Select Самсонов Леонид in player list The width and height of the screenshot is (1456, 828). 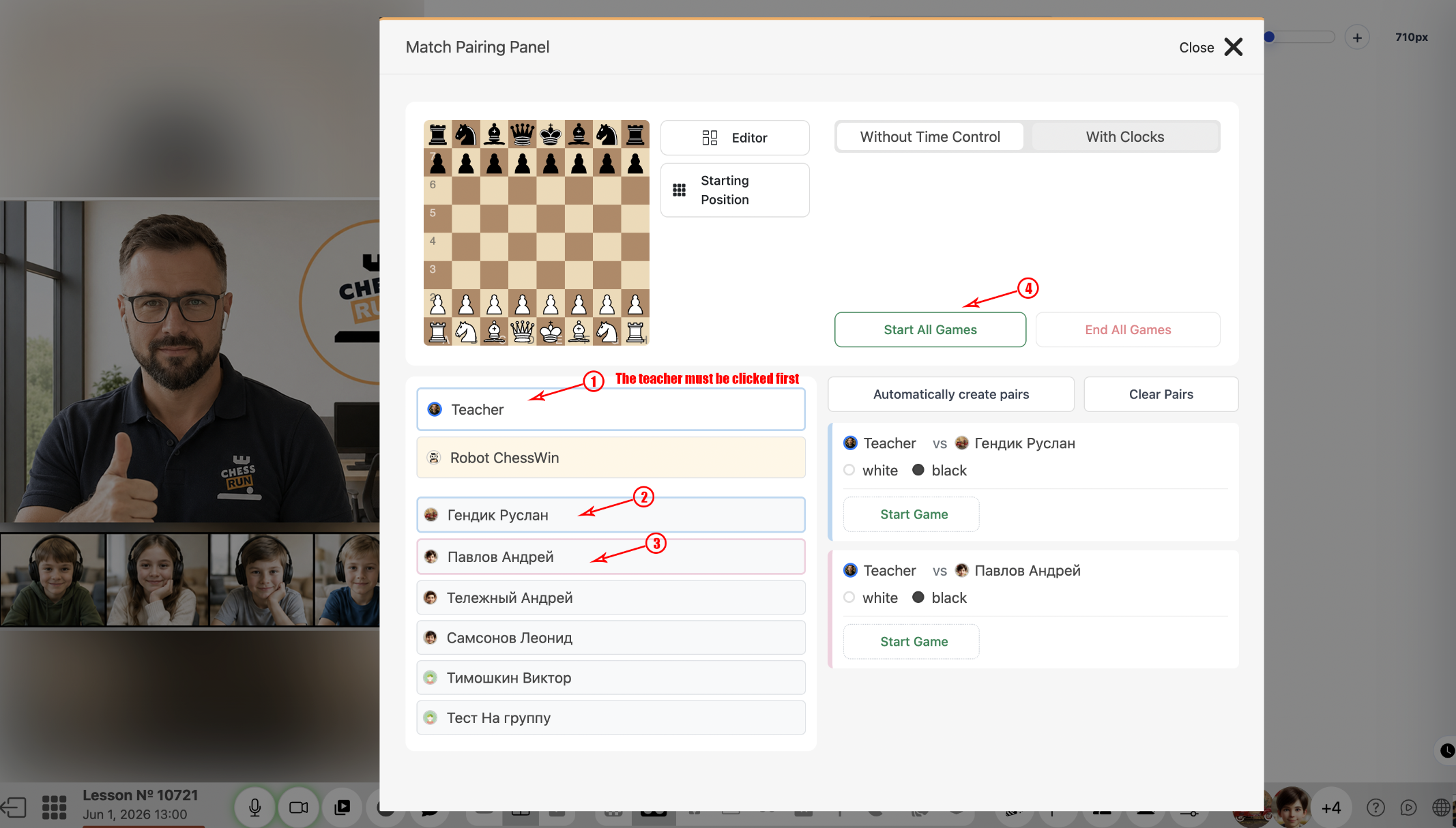[611, 638]
